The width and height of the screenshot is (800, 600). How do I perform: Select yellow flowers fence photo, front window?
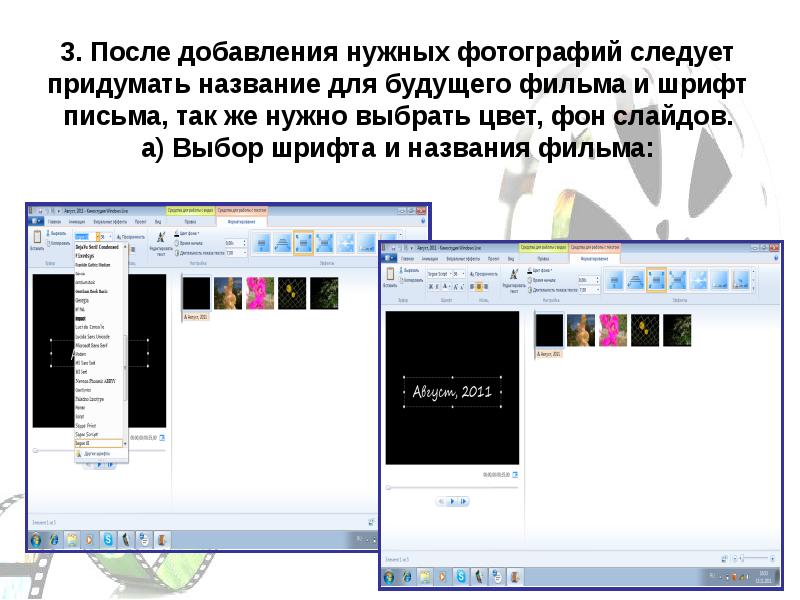(x=645, y=330)
